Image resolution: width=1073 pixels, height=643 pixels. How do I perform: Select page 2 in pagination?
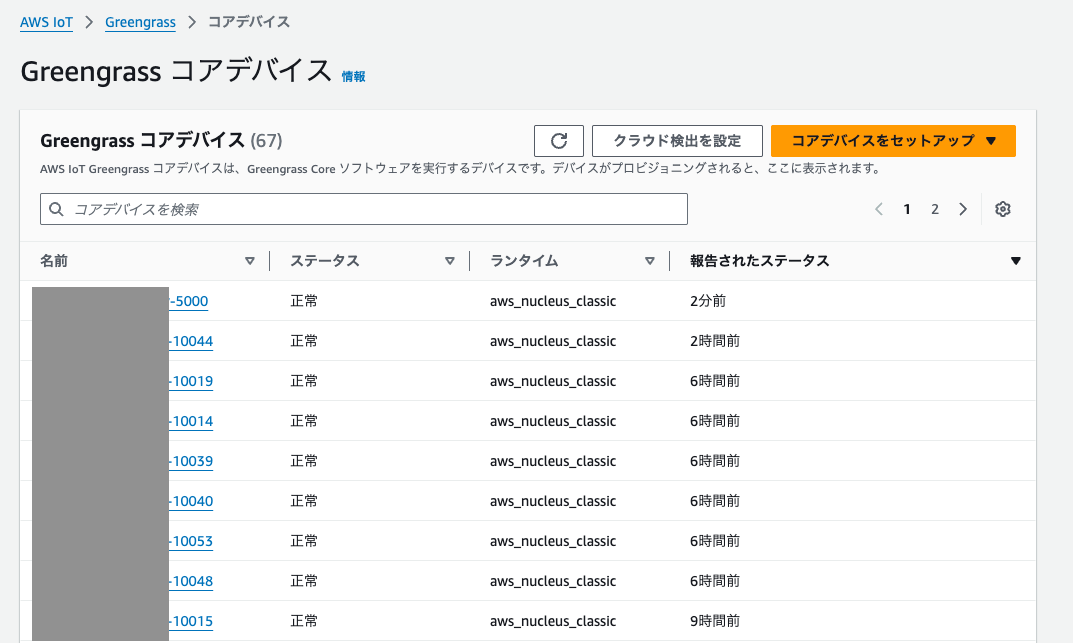coord(935,209)
